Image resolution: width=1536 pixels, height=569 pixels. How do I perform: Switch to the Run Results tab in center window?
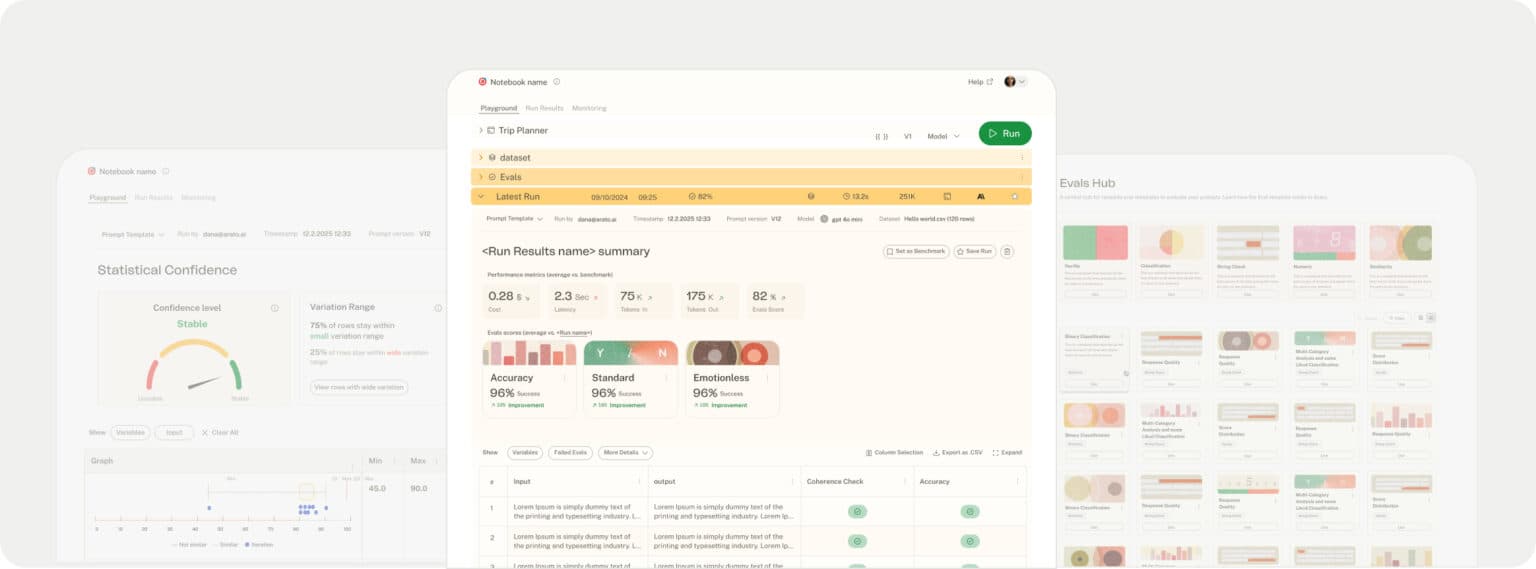(x=544, y=108)
